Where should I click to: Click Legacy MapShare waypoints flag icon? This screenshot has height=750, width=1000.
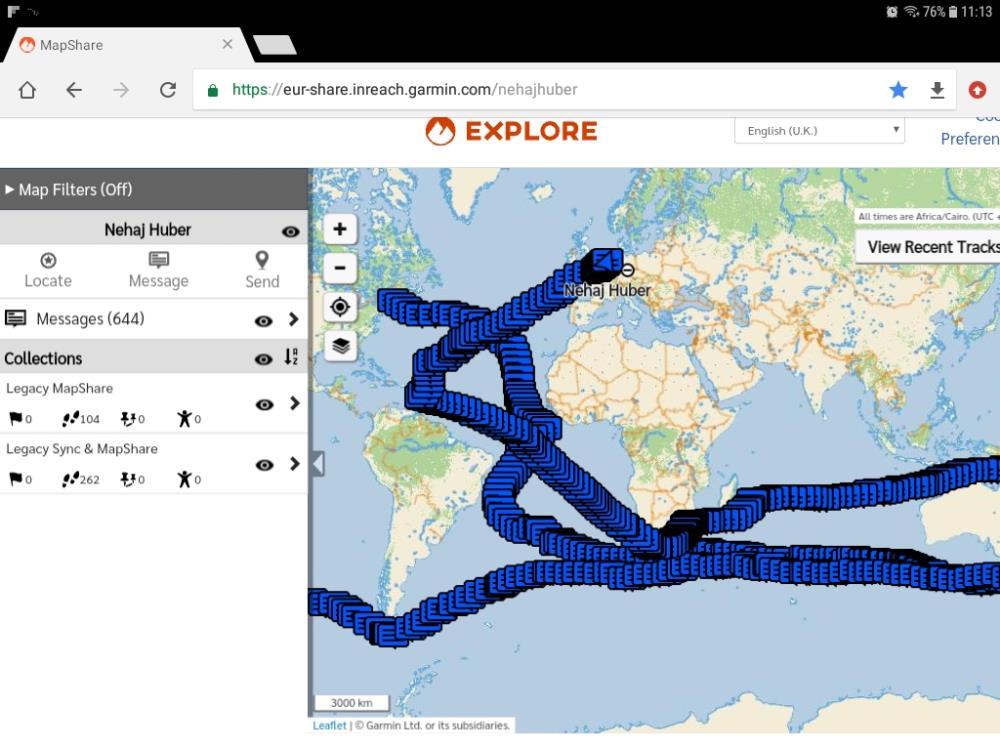(15, 418)
